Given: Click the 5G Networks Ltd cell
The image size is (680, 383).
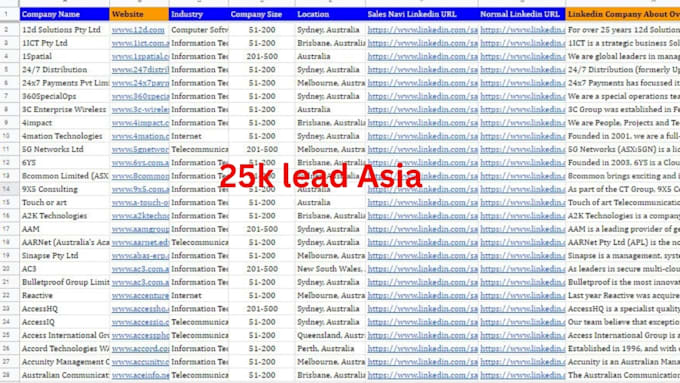Looking at the screenshot, I should point(64,149).
